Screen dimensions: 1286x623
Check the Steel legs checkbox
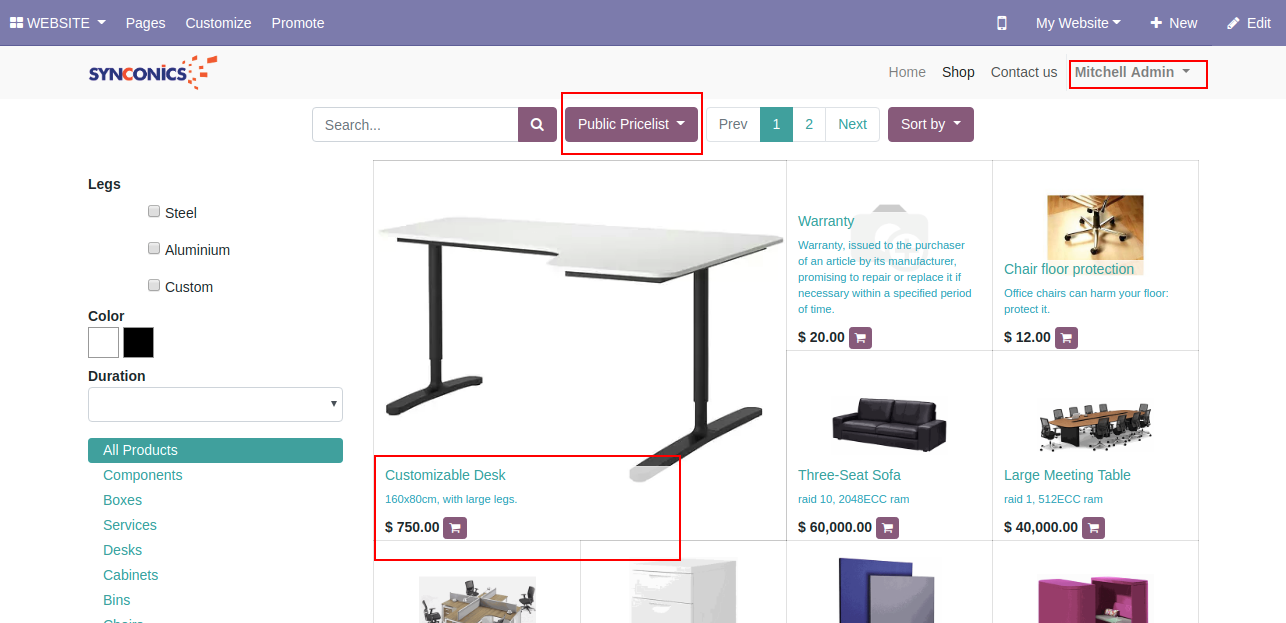[x=154, y=211]
